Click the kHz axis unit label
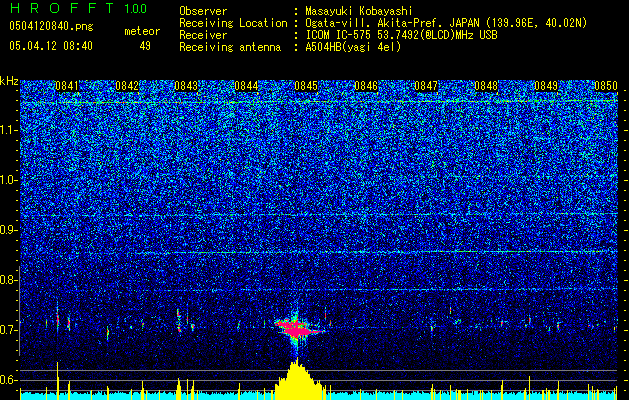 point(9,81)
